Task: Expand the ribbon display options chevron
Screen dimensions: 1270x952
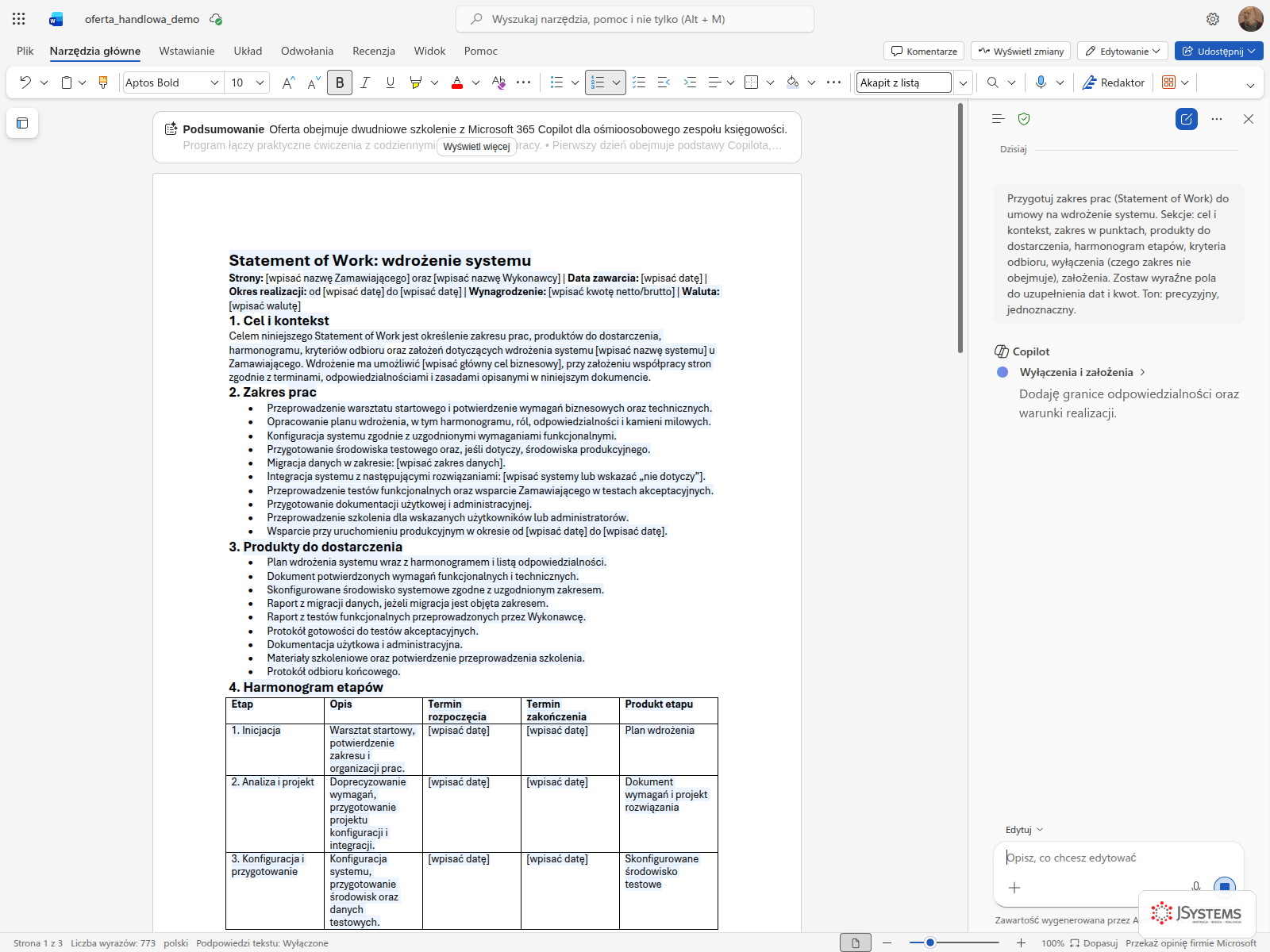Action: pos(1250,85)
